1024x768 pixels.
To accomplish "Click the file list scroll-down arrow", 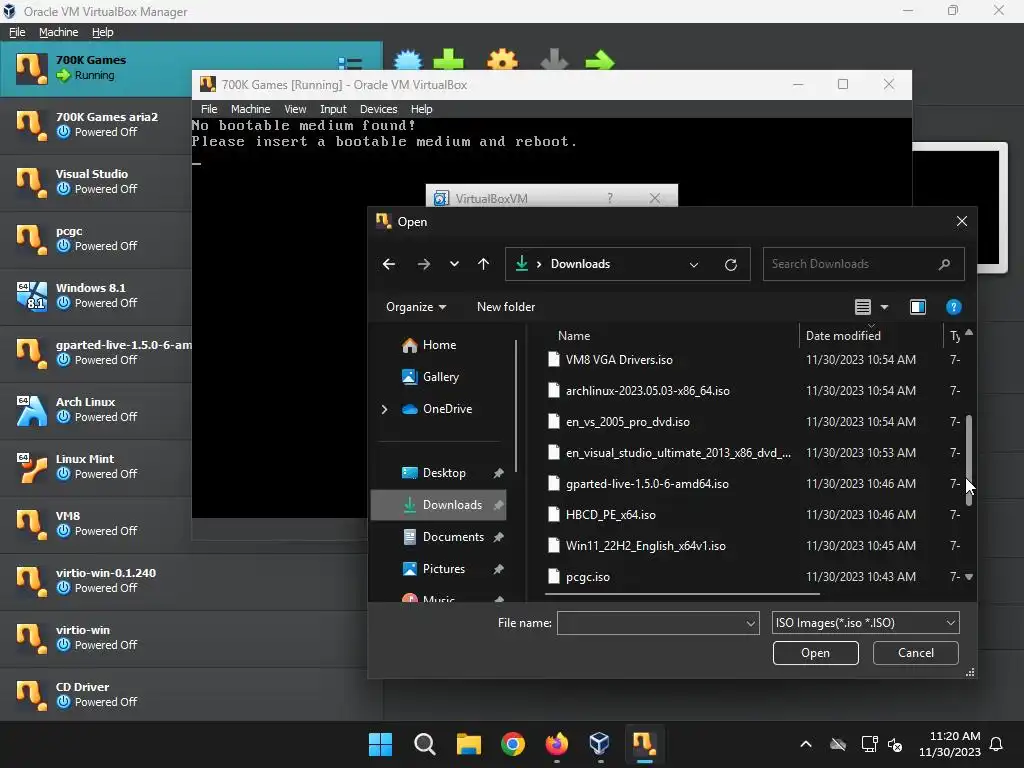I will 968,577.
